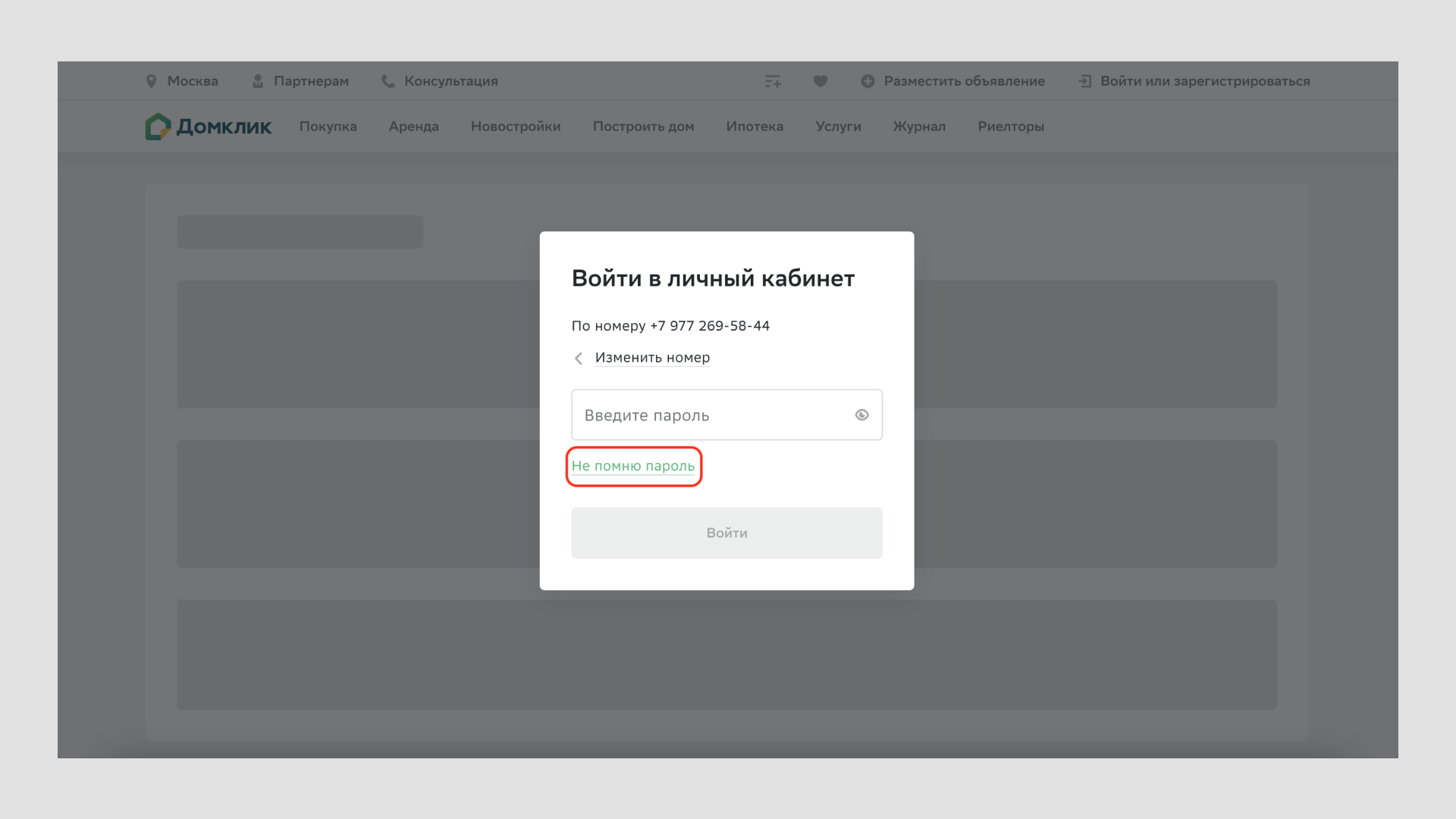1456x819 pixels.
Task: Click the phone number +7 977 269-58-44 text
Action: tap(709, 326)
